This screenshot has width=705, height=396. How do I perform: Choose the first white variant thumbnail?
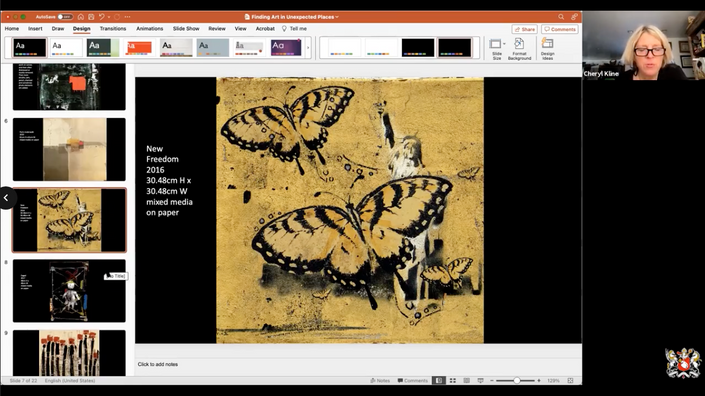click(344, 47)
